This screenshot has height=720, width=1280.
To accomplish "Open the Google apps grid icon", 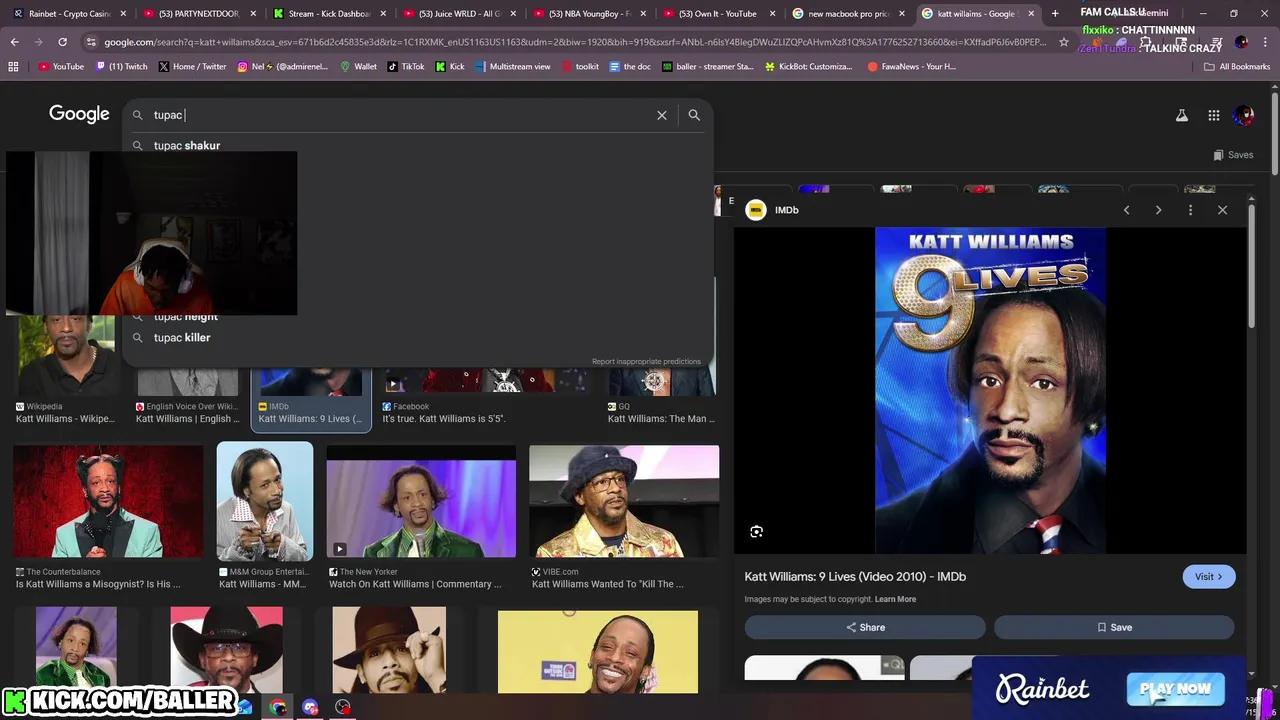I will tap(1213, 115).
